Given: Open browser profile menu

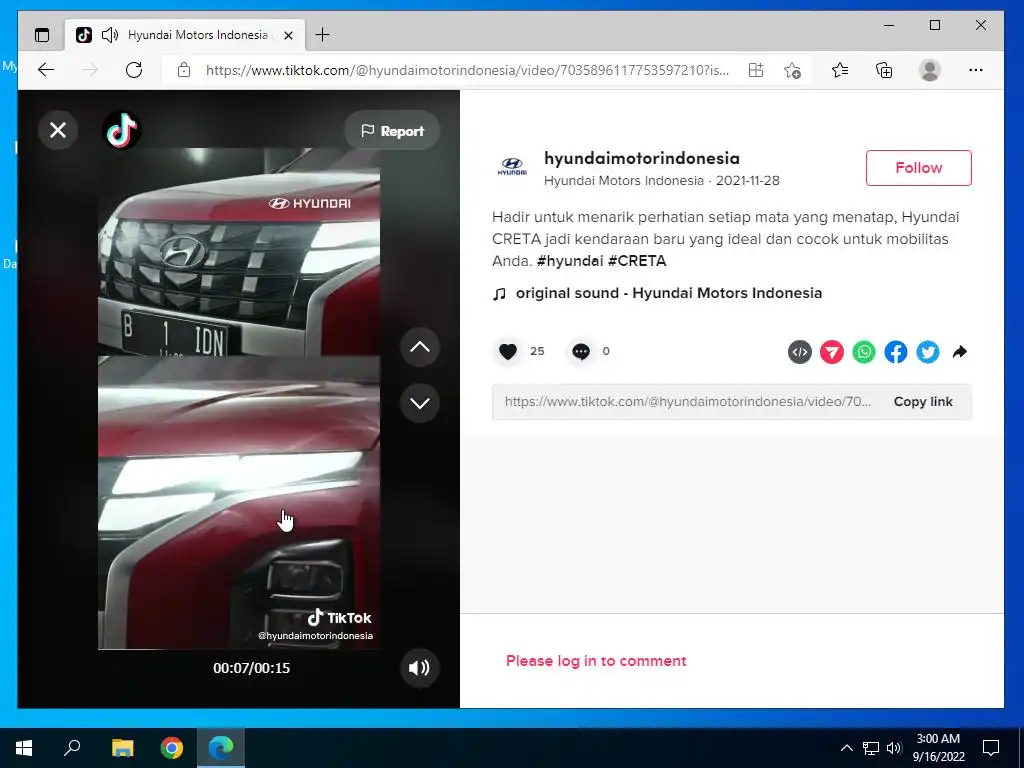Looking at the screenshot, I should (929, 70).
